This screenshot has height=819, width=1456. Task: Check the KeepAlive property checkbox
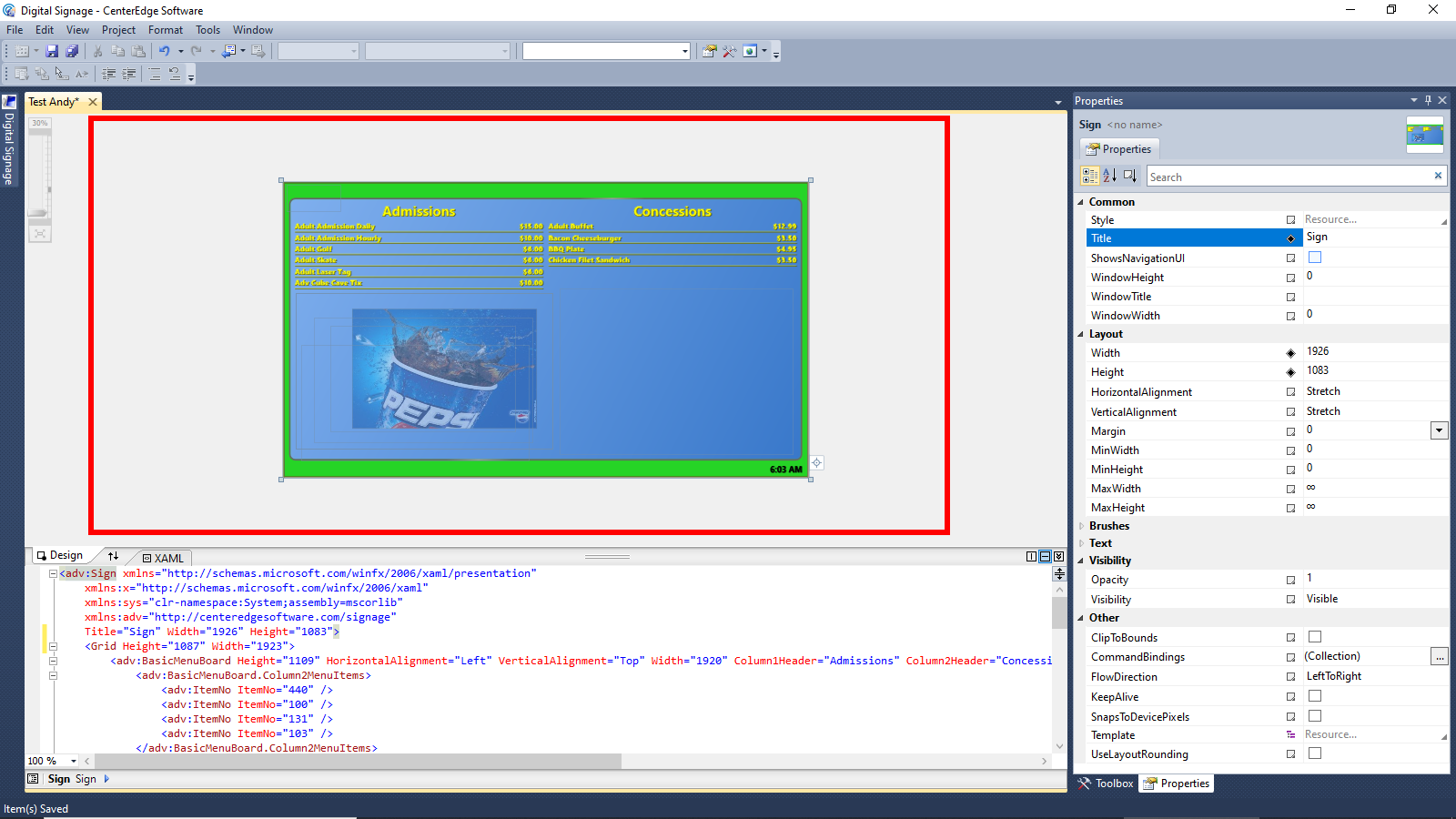[1315, 696]
